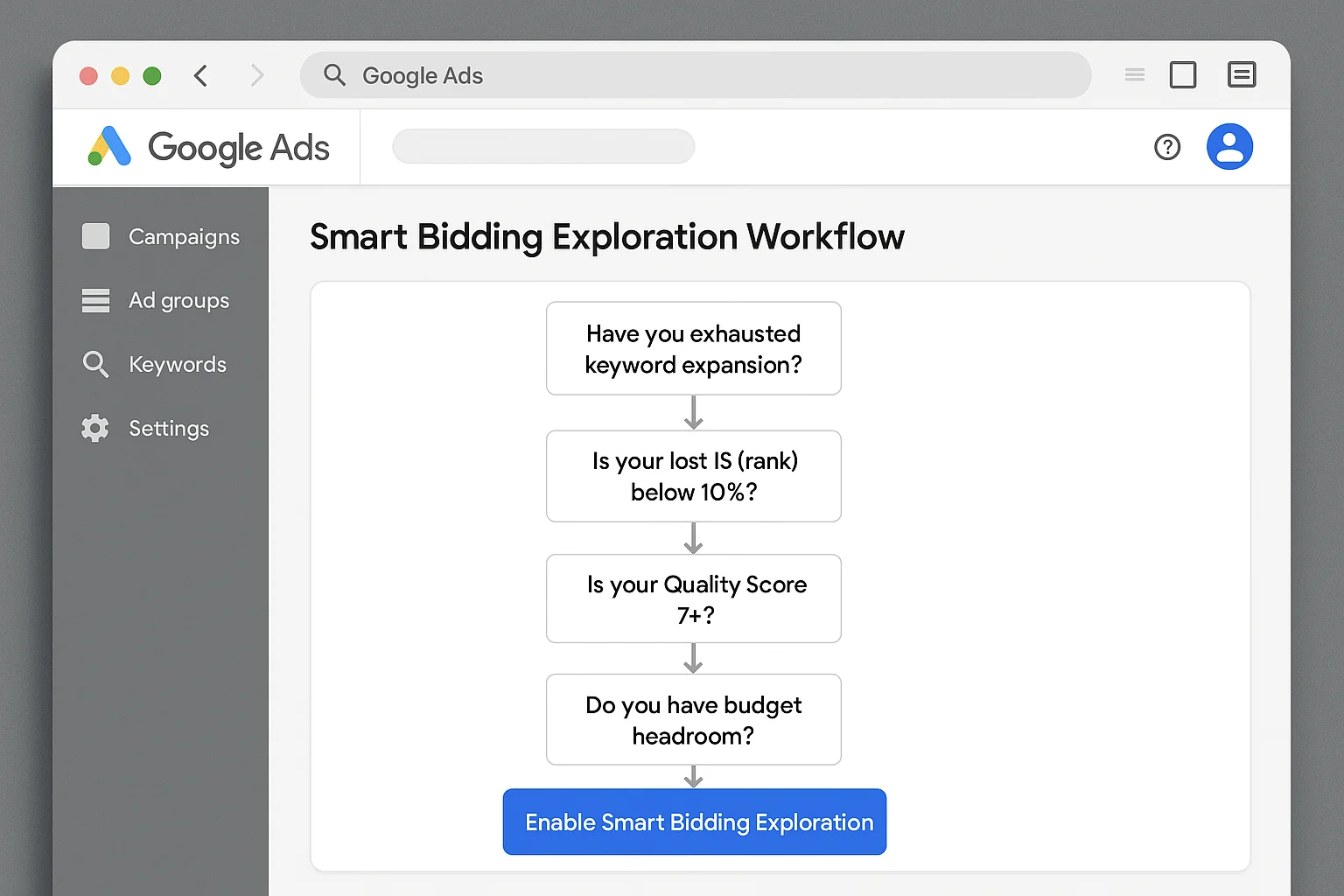Enable Smart Bidding Exploration
Viewport: 1344px width, 896px height.
[694, 822]
